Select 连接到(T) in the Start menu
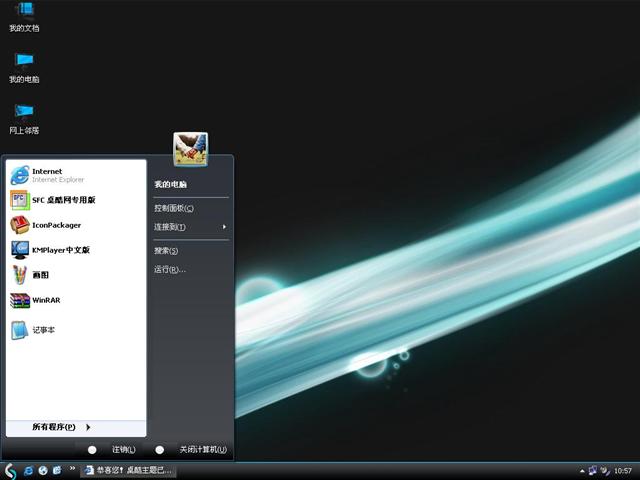Image resolution: width=640 pixels, height=480 pixels. pos(191,227)
